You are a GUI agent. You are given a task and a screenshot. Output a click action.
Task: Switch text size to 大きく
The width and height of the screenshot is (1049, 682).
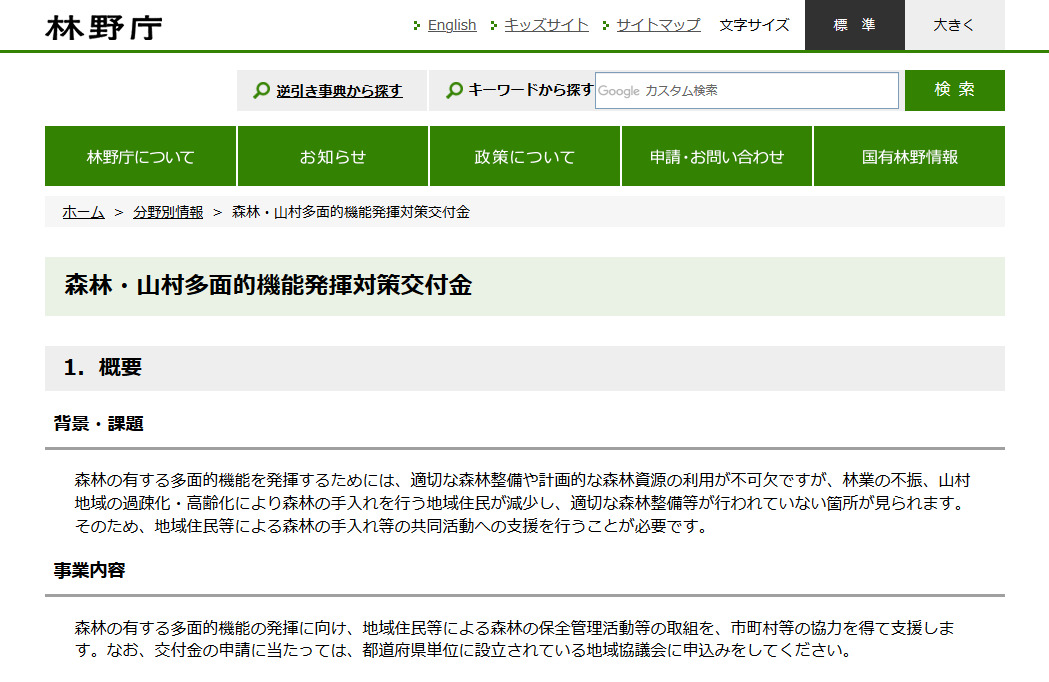point(954,25)
